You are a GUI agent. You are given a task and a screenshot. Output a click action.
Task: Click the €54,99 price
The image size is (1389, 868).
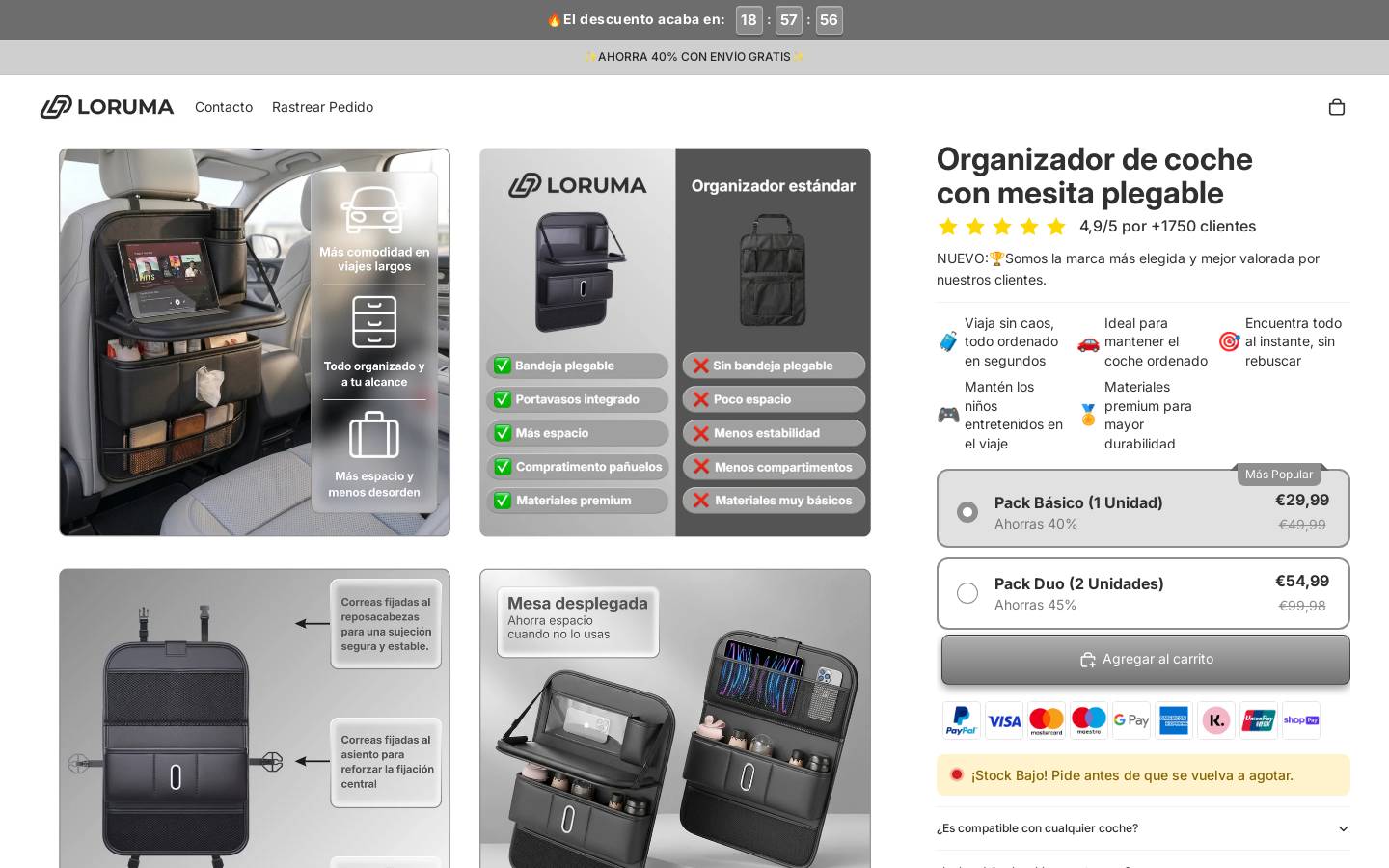1302,581
